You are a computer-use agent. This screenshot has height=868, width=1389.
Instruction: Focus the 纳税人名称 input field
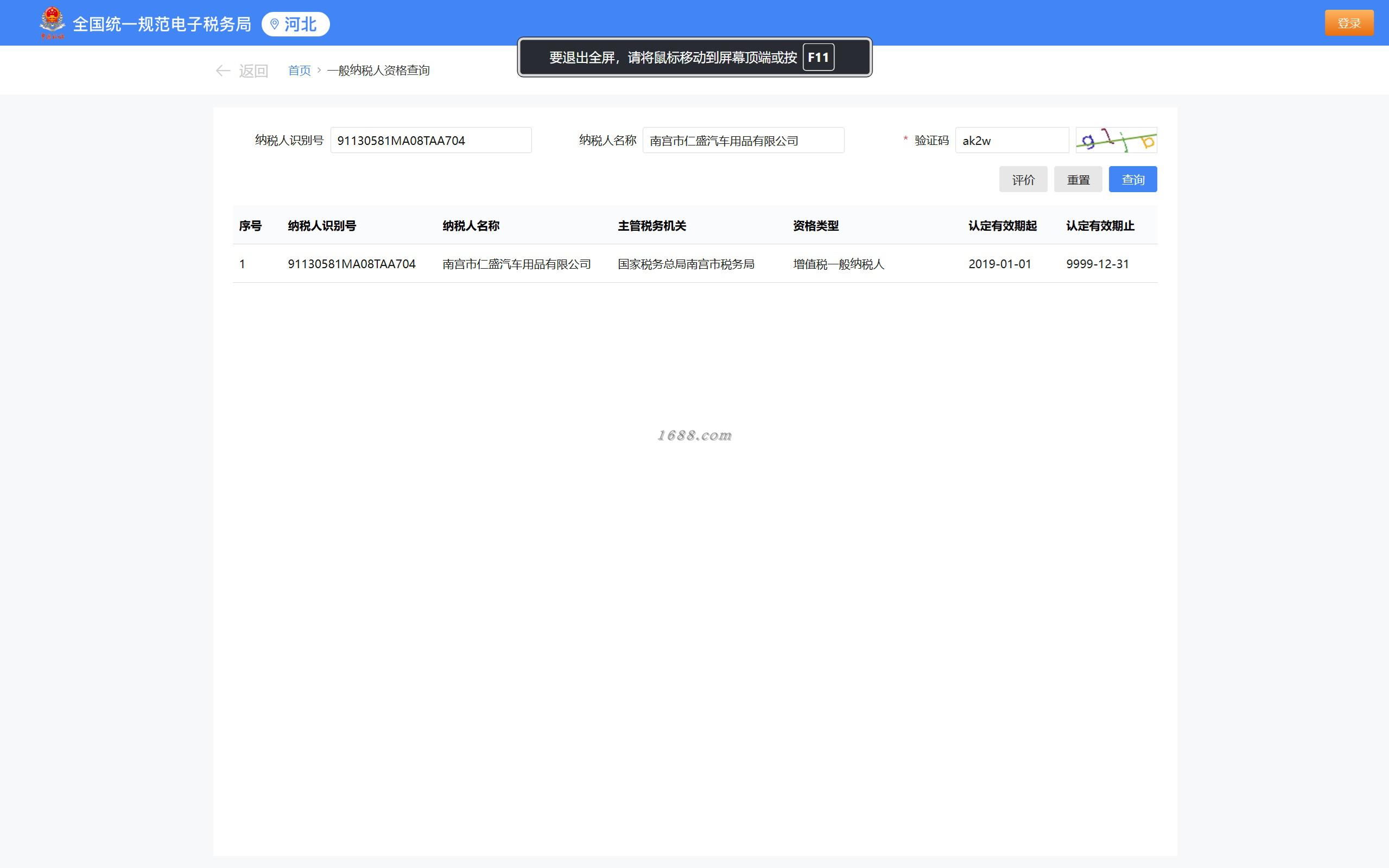pyautogui.click(x=743, y=141)
